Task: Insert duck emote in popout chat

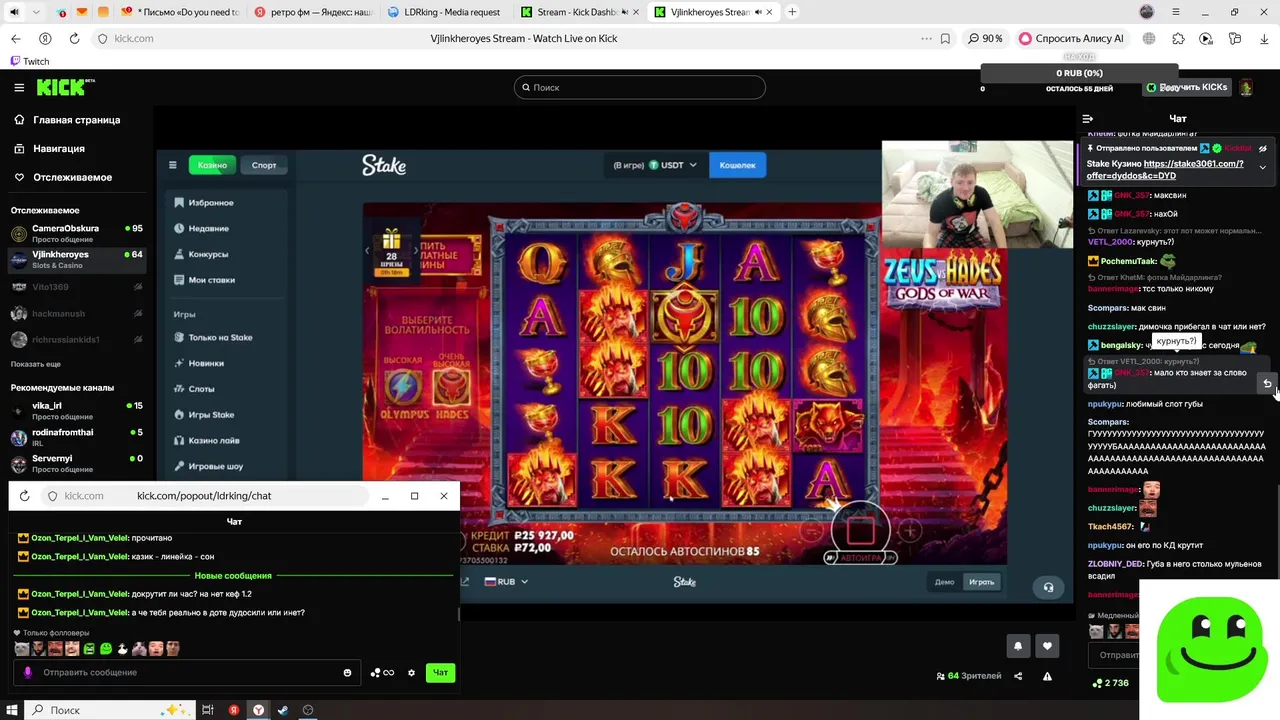Action: 123,649
